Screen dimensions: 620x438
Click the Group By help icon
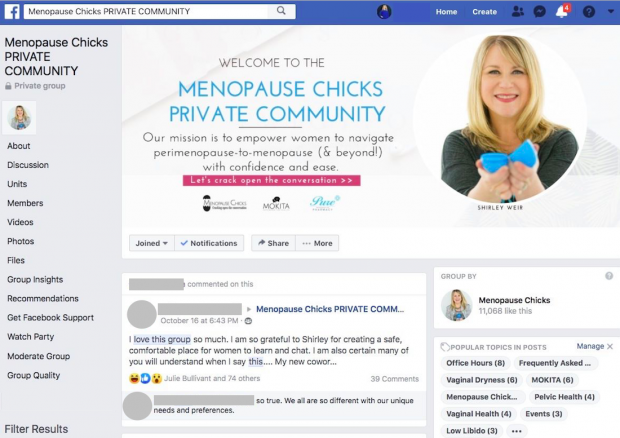(x=609, y=276)
